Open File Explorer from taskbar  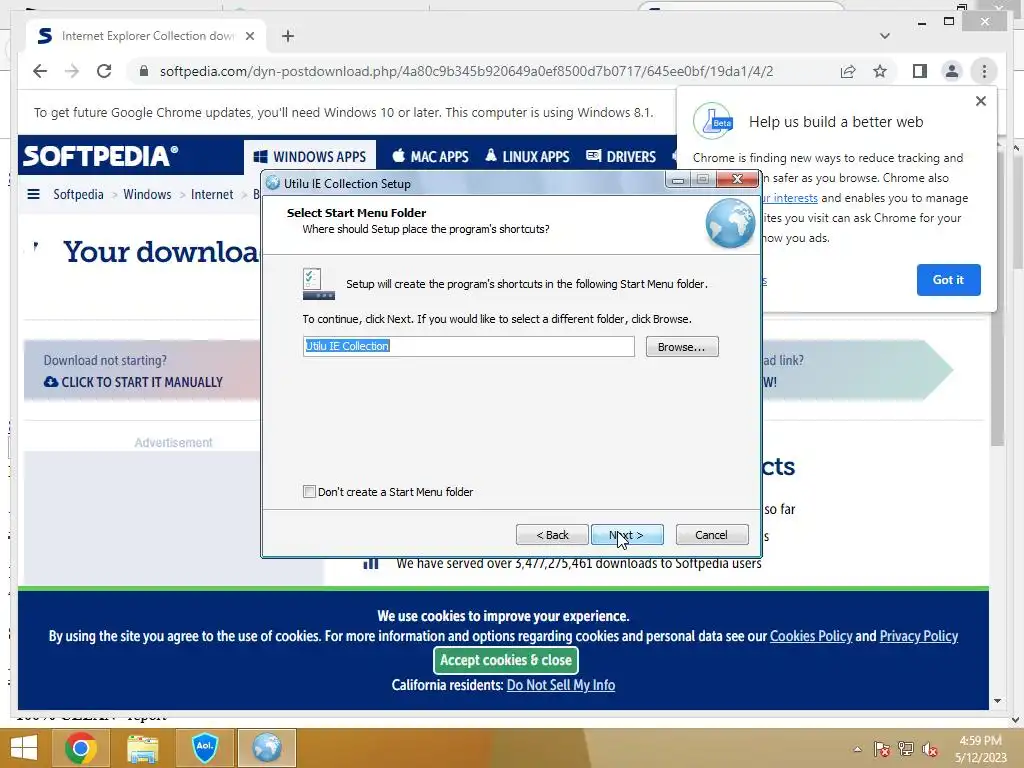(142, 748)
